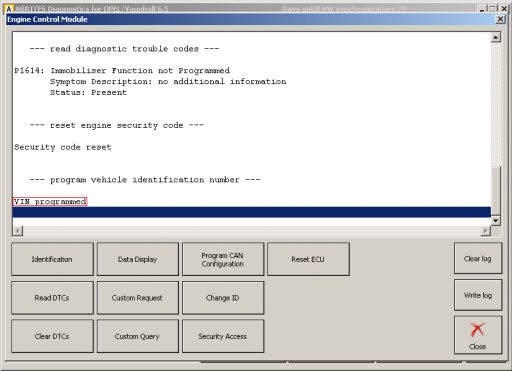The width and height of the screenshot is (512, 371).
Task: Click the 'VIN programmed' log entry
Action: [x=50, y=201]
